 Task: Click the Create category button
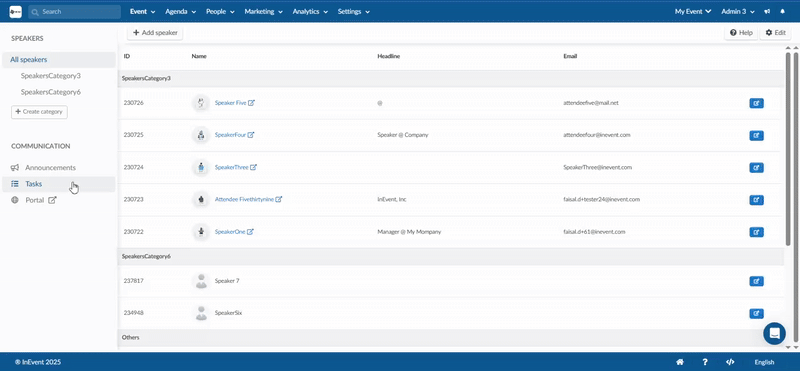(39, 112)
